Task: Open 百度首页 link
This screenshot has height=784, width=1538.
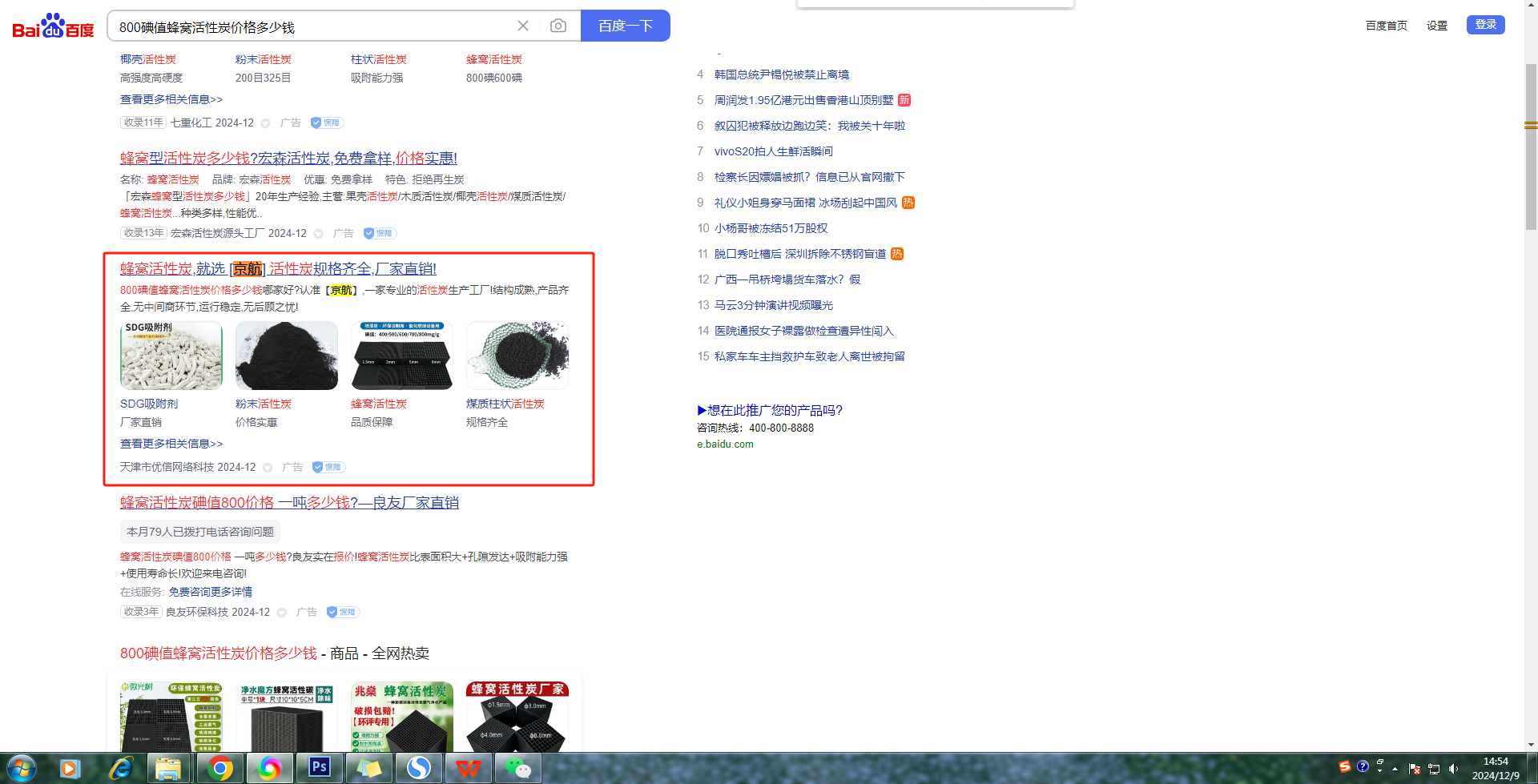Action: coord(1387,26)
